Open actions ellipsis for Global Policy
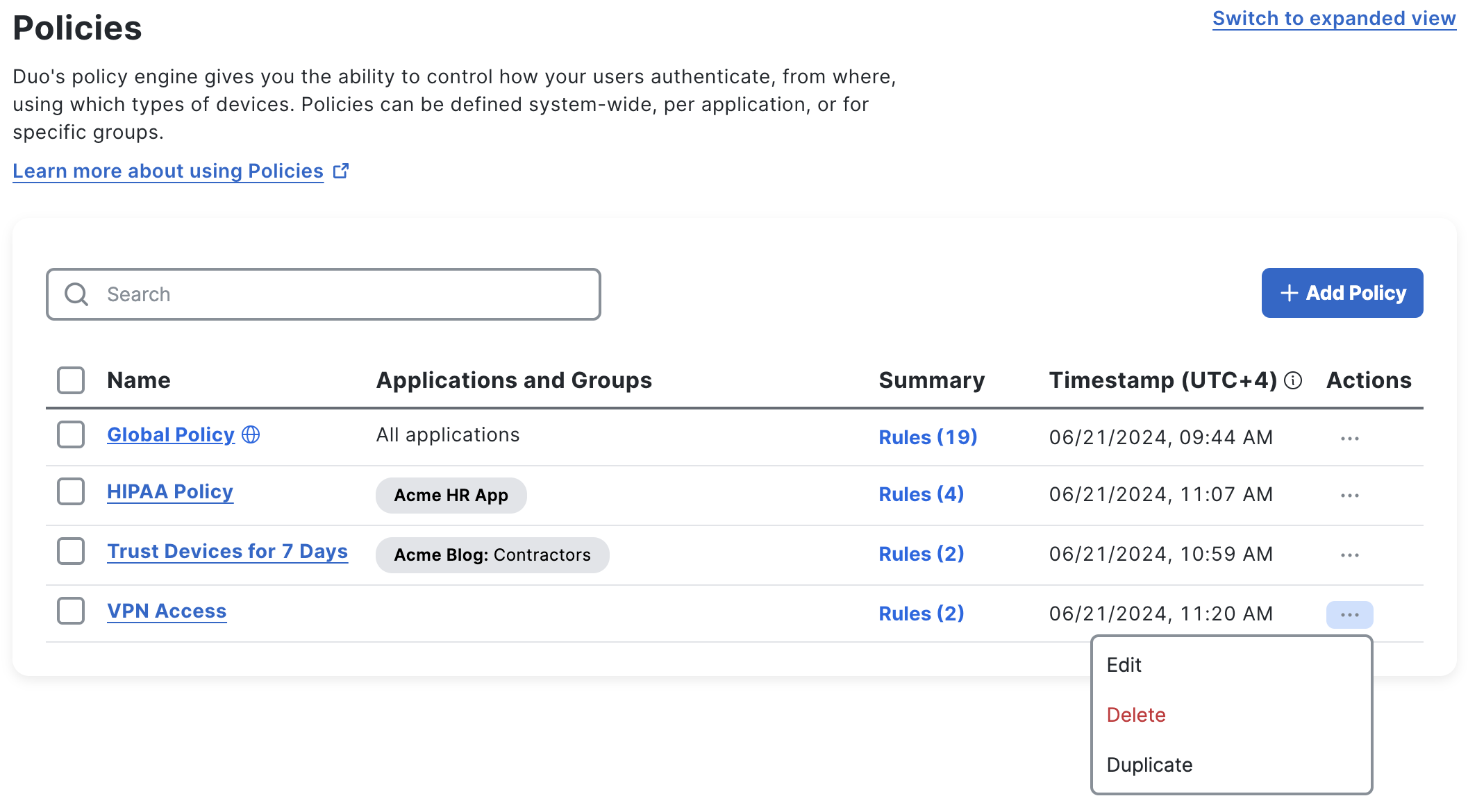 [1349, 439]
